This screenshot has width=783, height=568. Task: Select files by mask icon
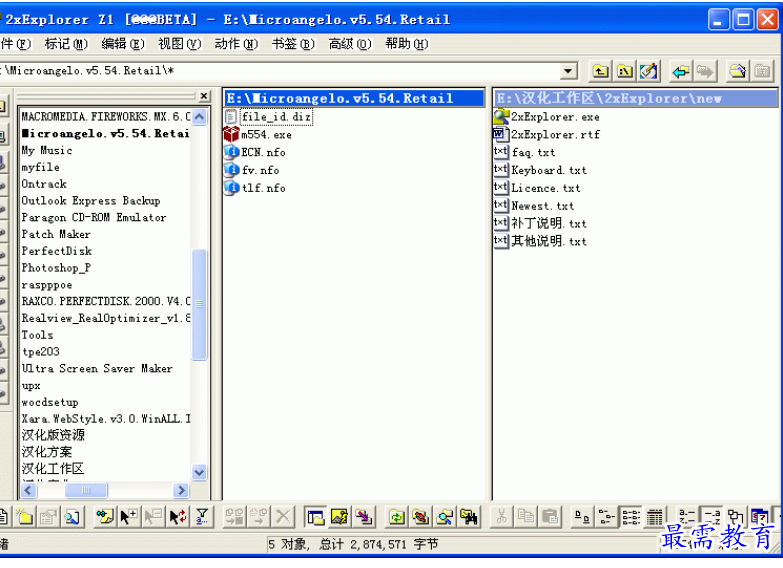click(105, 517)
